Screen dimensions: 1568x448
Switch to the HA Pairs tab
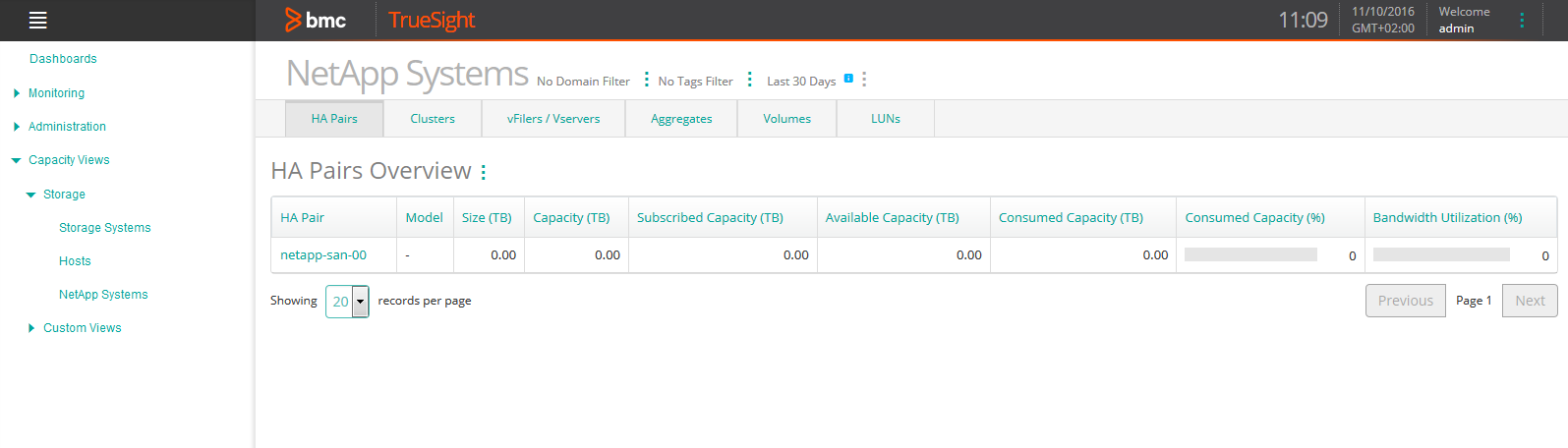334,119
